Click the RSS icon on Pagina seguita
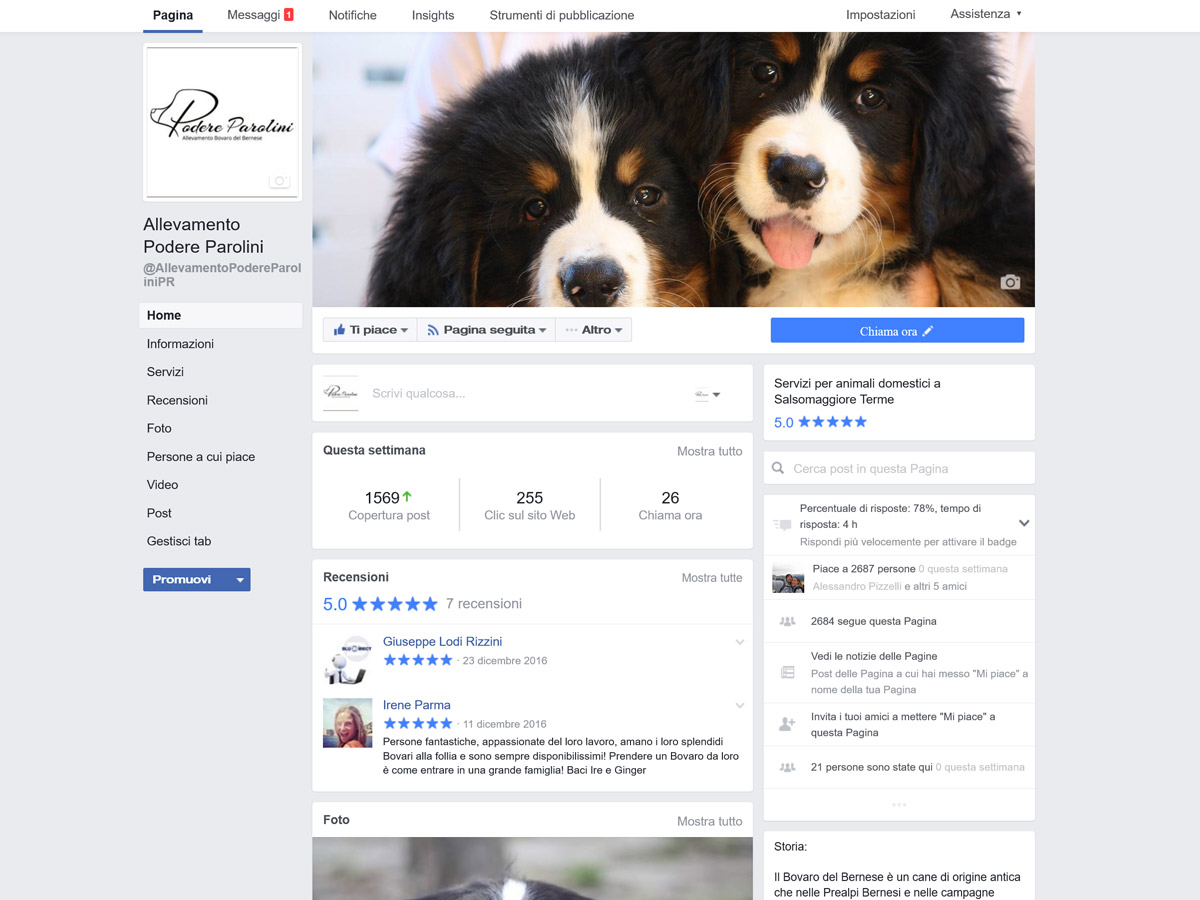This screenshot has height=900, width=1200. 433,330
